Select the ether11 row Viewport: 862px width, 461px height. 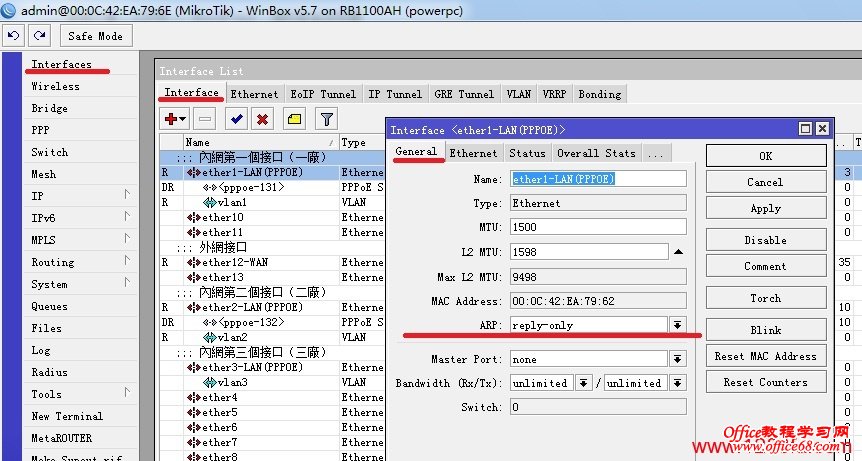[273, 232]
